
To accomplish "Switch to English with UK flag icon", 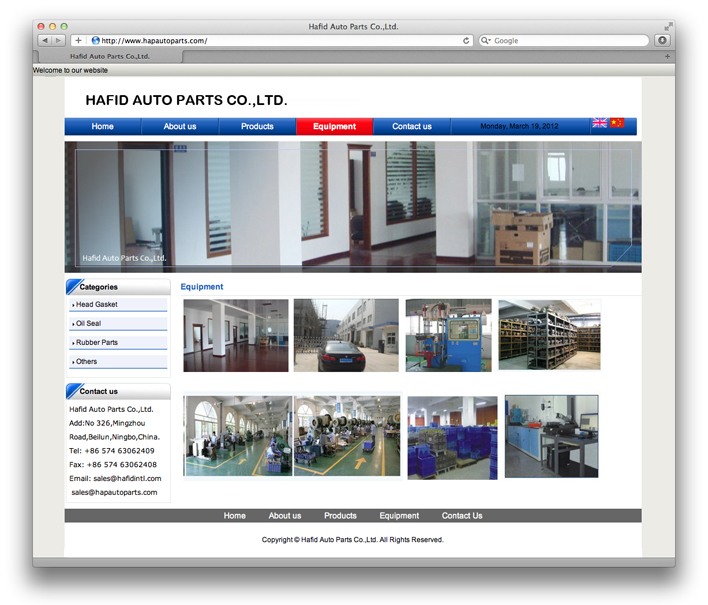I will 600,123.
